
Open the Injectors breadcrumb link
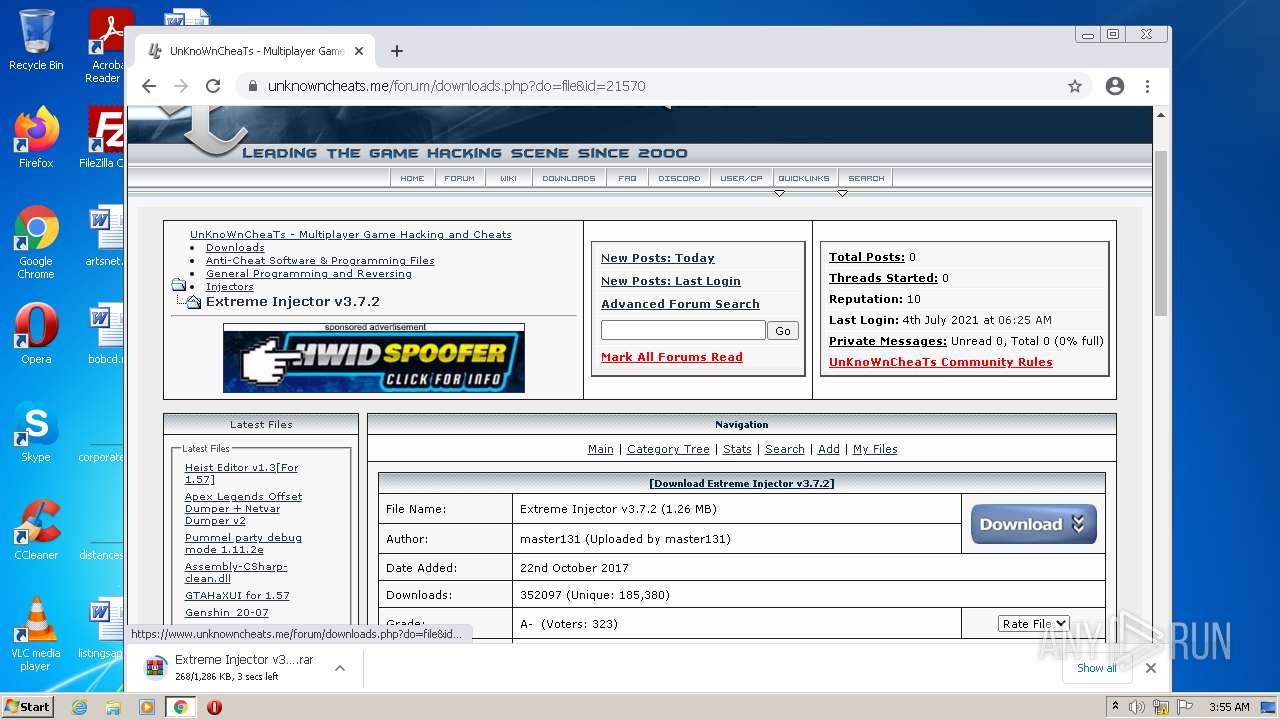pos(230,287)
